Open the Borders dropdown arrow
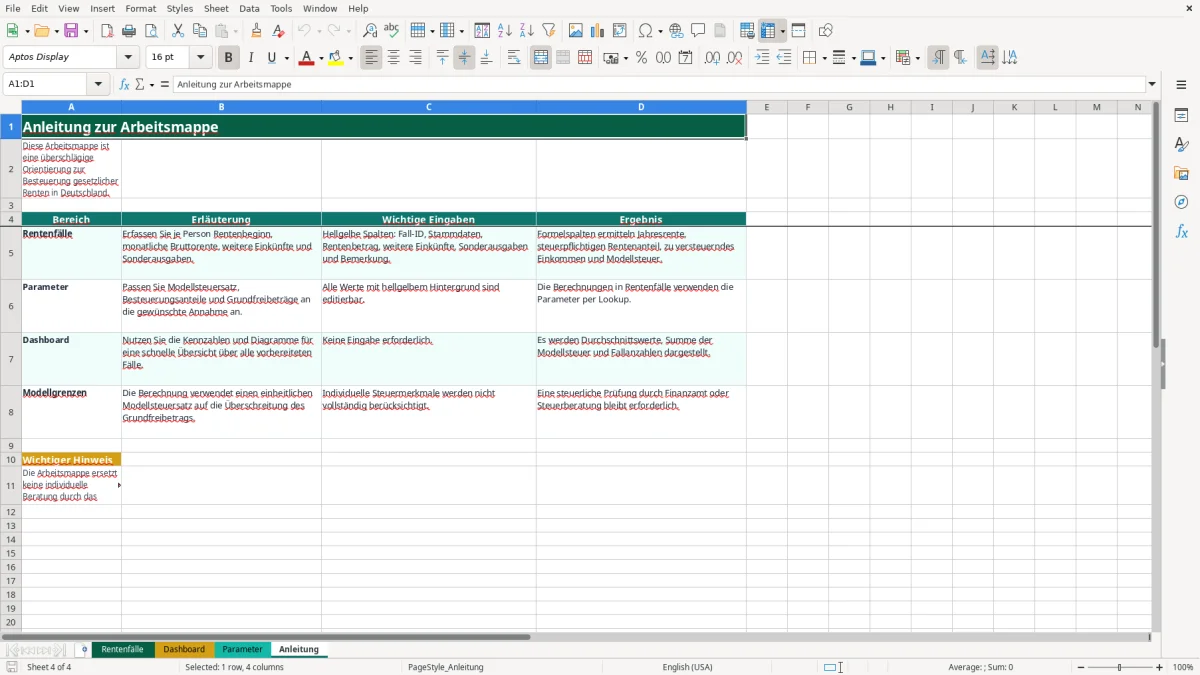Viewport: 1200px width, 675px height. (x=825, y=58)
